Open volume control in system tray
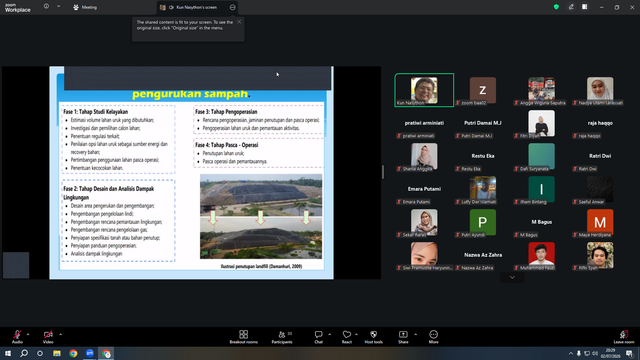Screen dimensions: 640x360 pyautogui.click(x=595, y=353)
